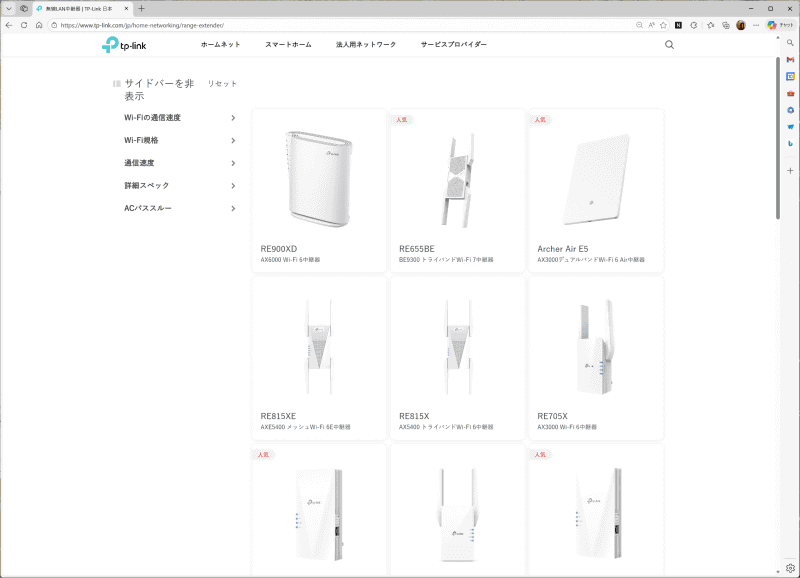Switch to the スマートホーム menu item
Viewport: 800px width, 578px height.
pyautogui.click(x=287, y=44)
